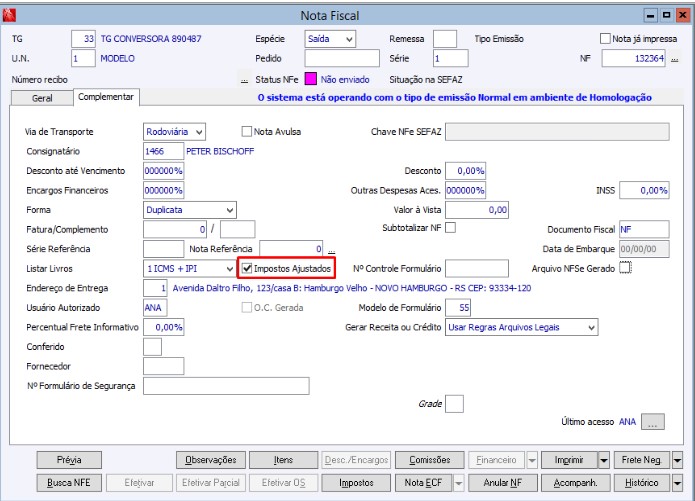Image resolution: width=695 pixels, height=501 pixels.
Task: Click the Série field
Action: click(x=450, y=59)
